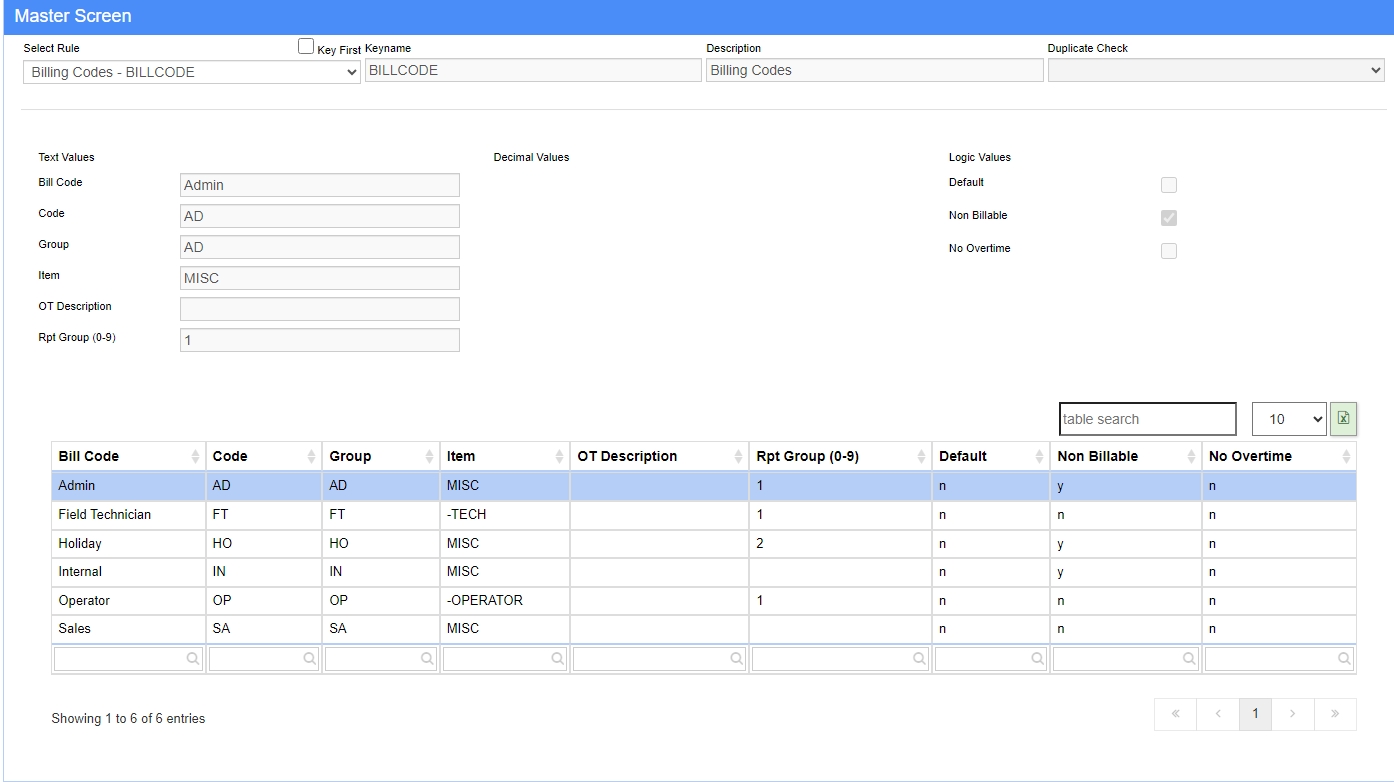Go to the last page of results
The height and width of the screenshot is (782, 1394).
click(x=1335, y=714)
